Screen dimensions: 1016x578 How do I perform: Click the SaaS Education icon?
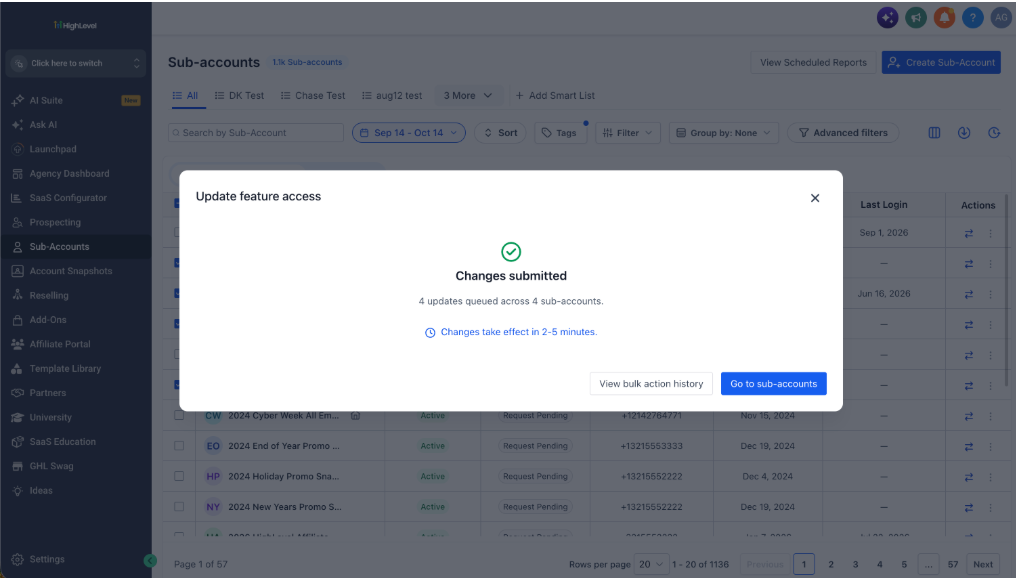point(17,442)
